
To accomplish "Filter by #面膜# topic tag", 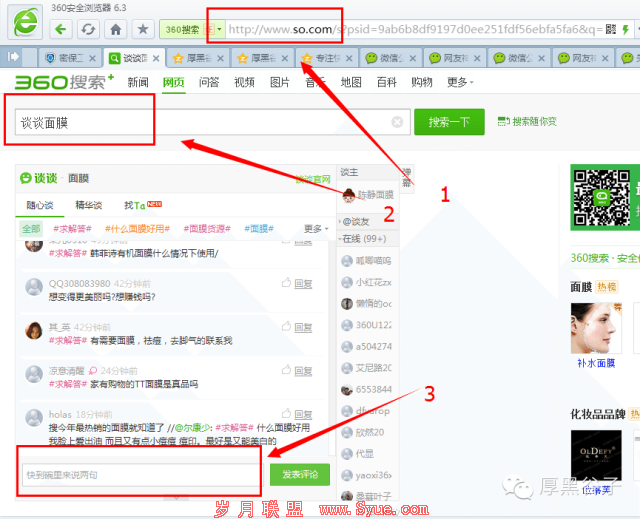I will coord(259,229).
